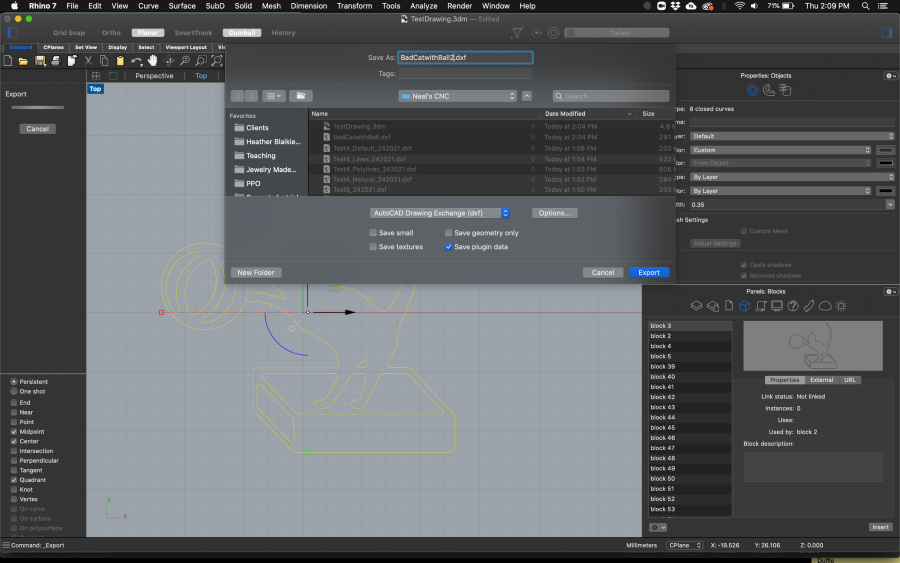Expand the save dialog collapse chevron button
900x563 pixels.
526,96
